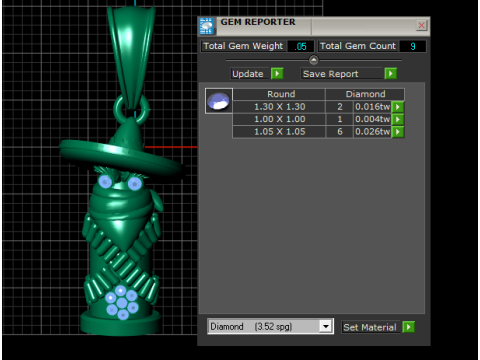This screenshot has height=360, width=480.
Task: Click the Update label
Action: (248, 74)
